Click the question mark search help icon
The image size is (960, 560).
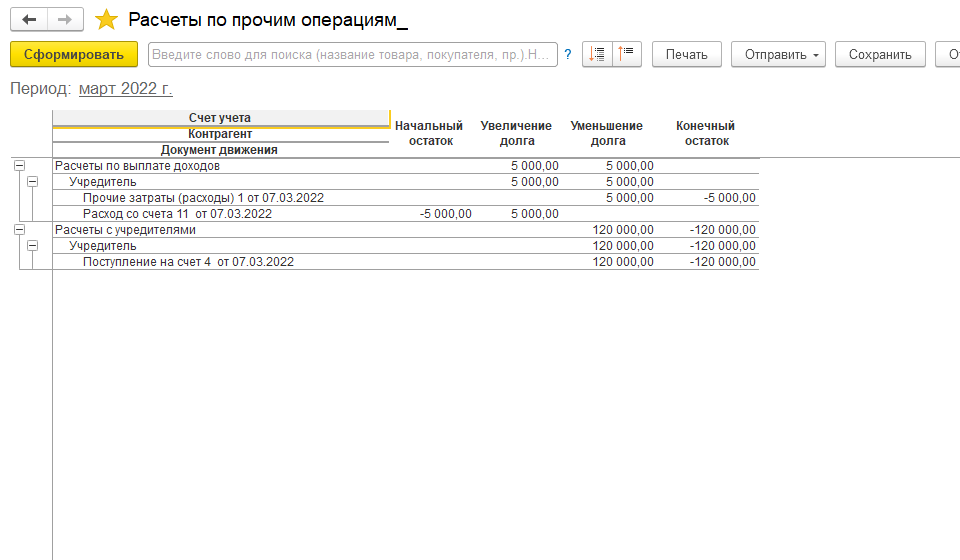click(568, 55)
